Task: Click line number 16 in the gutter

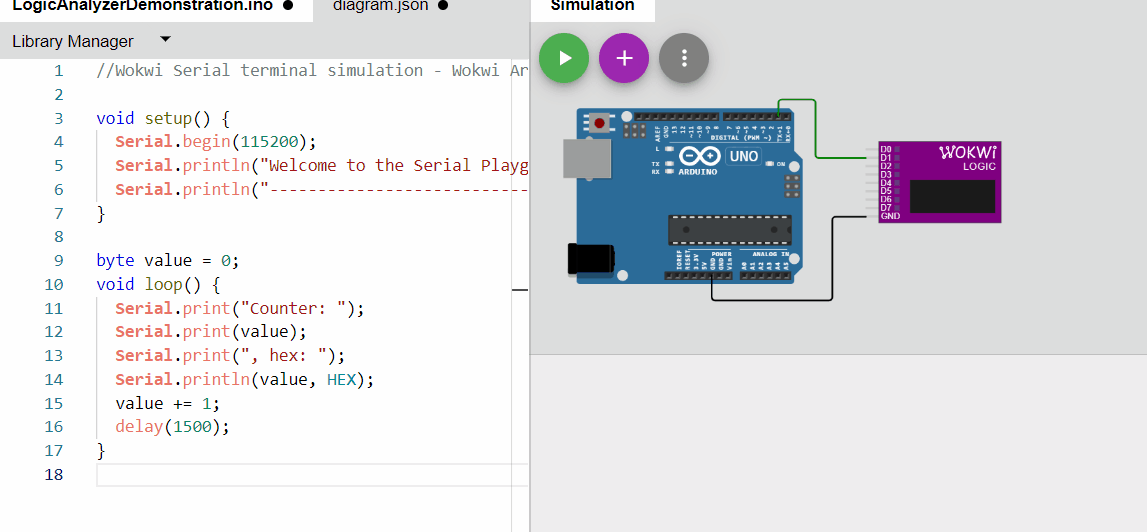Action: click(54, 427)
